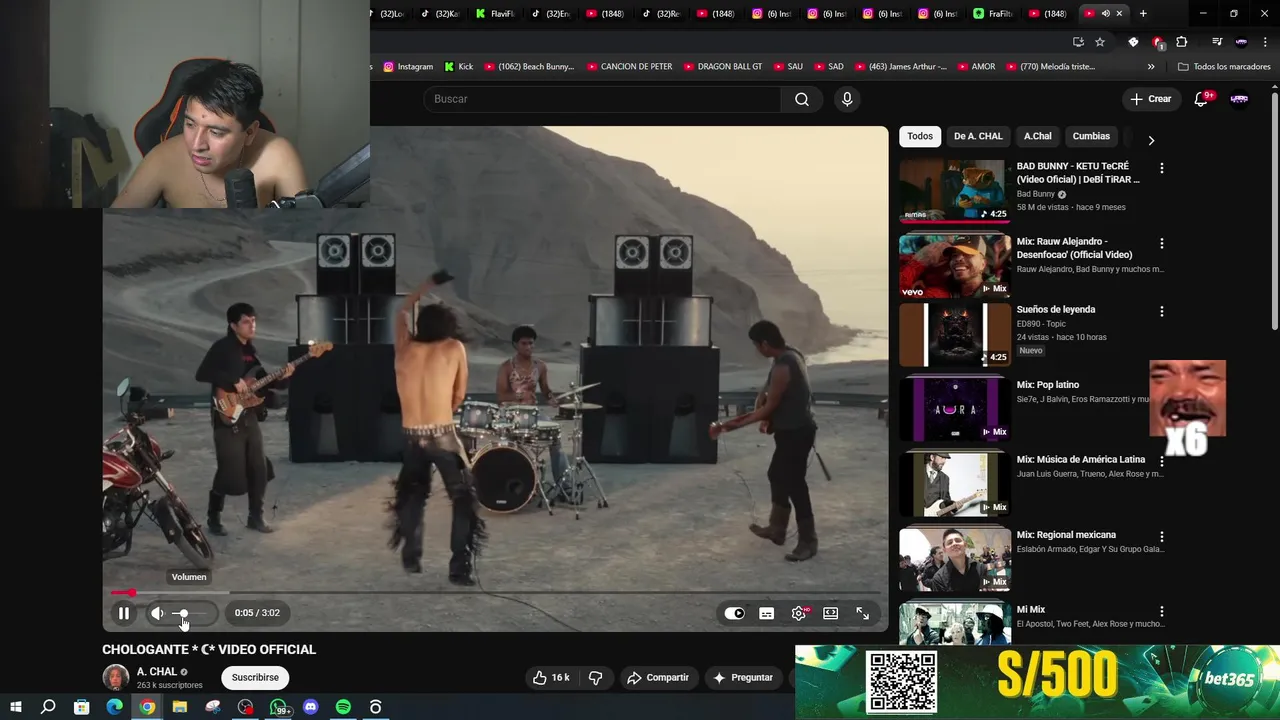Viewport: 1280px width, 720px height.
Task: Open the DRAGON BALL GT bookmark
Action: click(x=723, y=67)
